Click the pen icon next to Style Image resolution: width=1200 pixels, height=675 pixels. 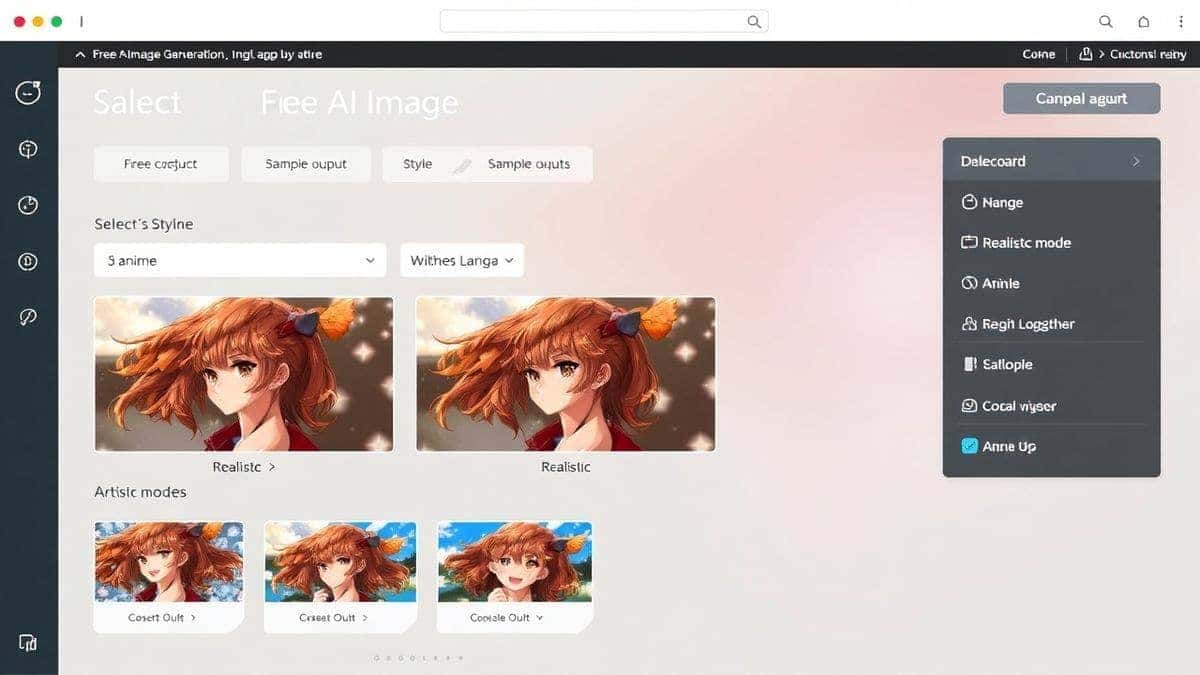[460, 166]
